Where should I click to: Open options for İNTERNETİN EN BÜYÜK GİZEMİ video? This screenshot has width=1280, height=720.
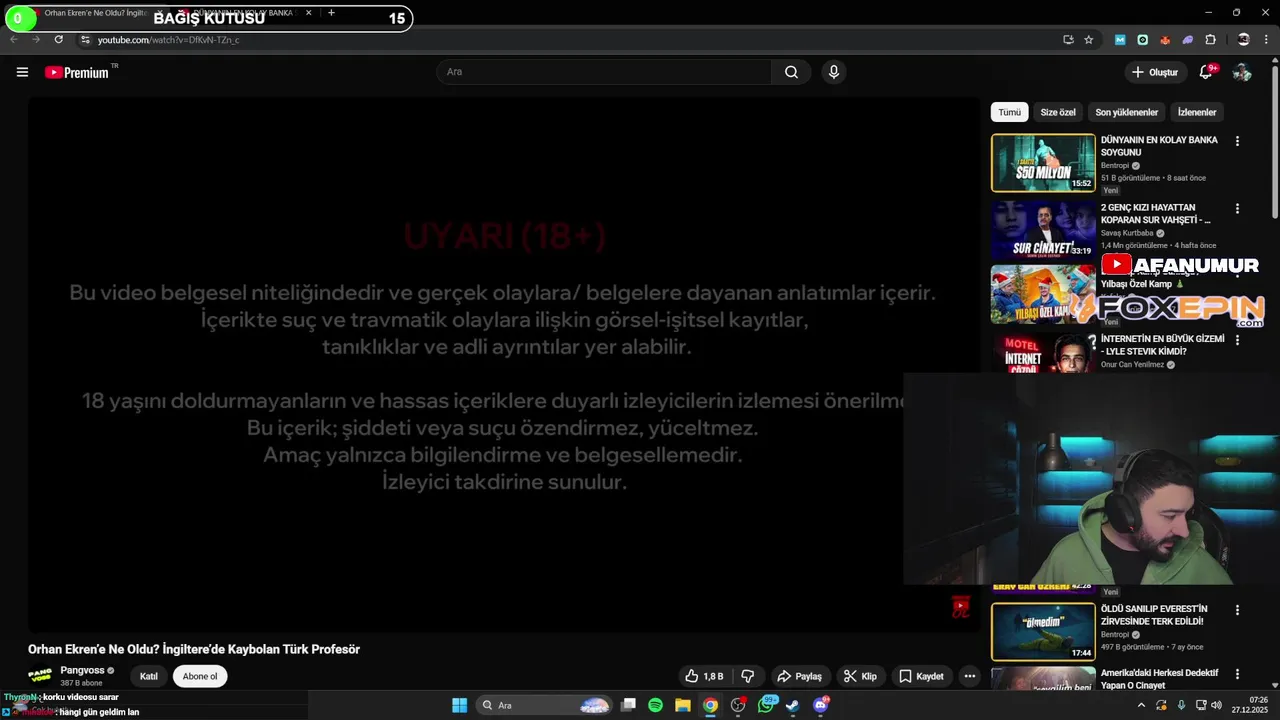coord(1237,340)
